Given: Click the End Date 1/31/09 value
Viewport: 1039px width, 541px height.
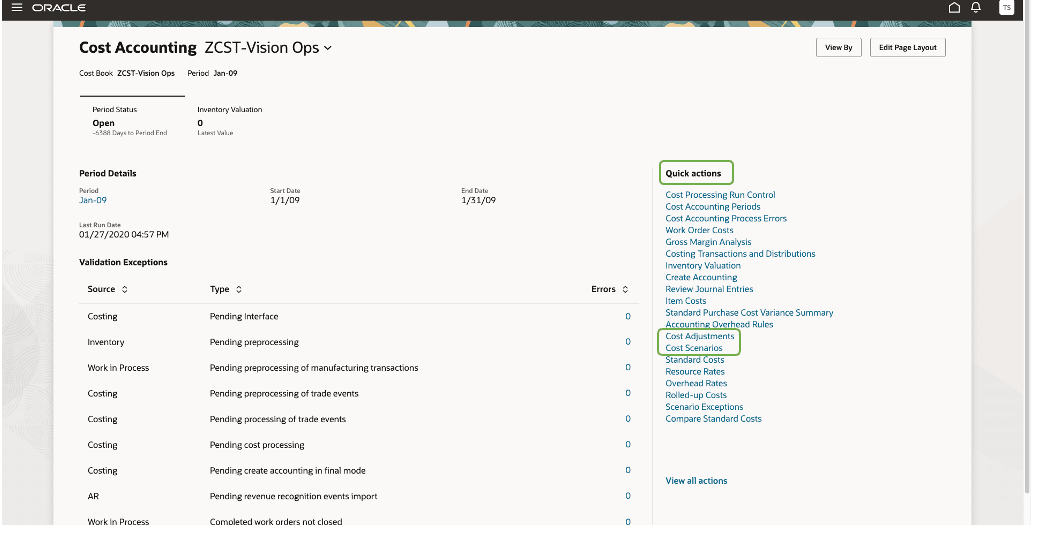Looking at the screenshot, I should [x=478, y=200].
